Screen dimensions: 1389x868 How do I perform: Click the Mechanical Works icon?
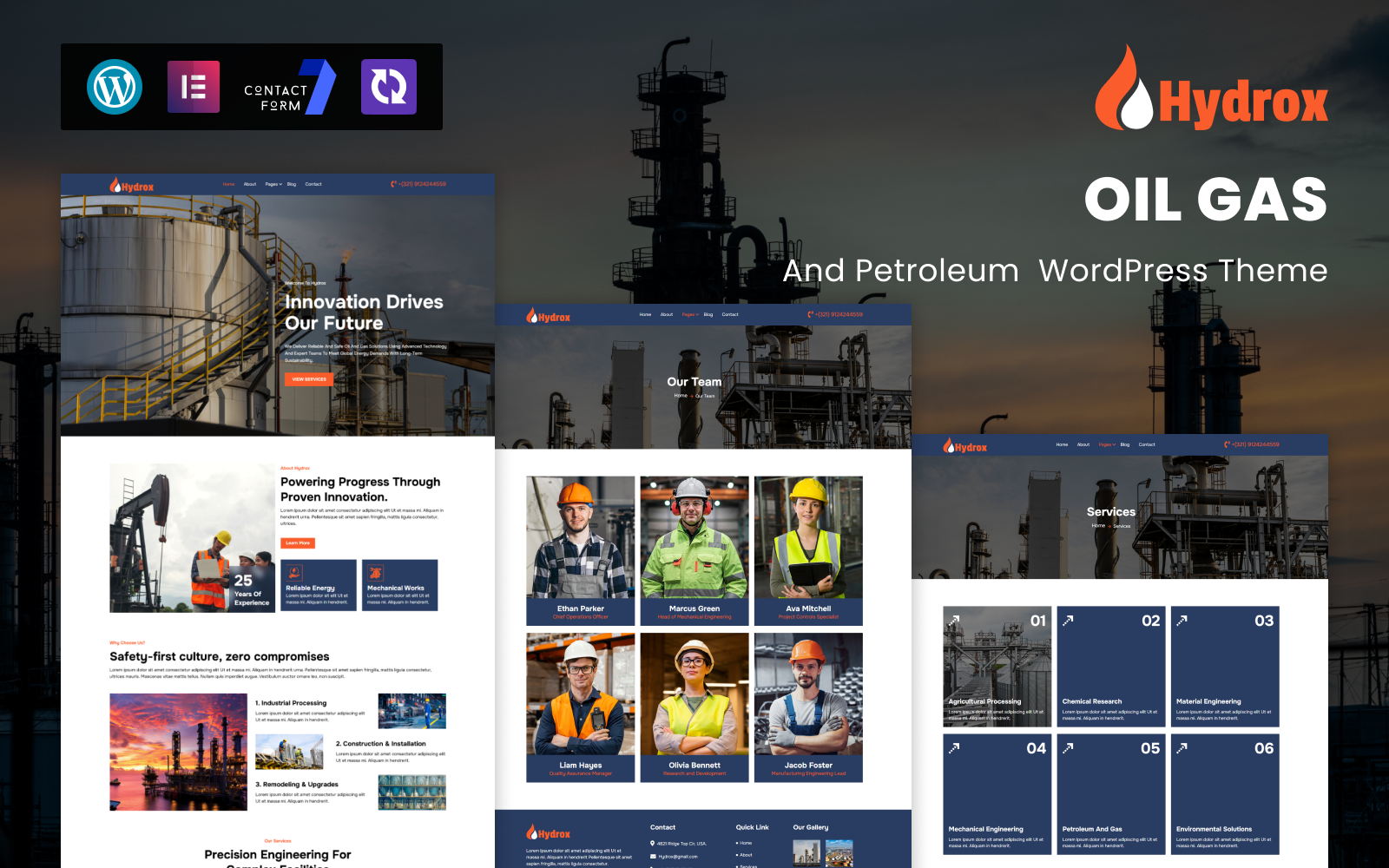coord(375,572)
